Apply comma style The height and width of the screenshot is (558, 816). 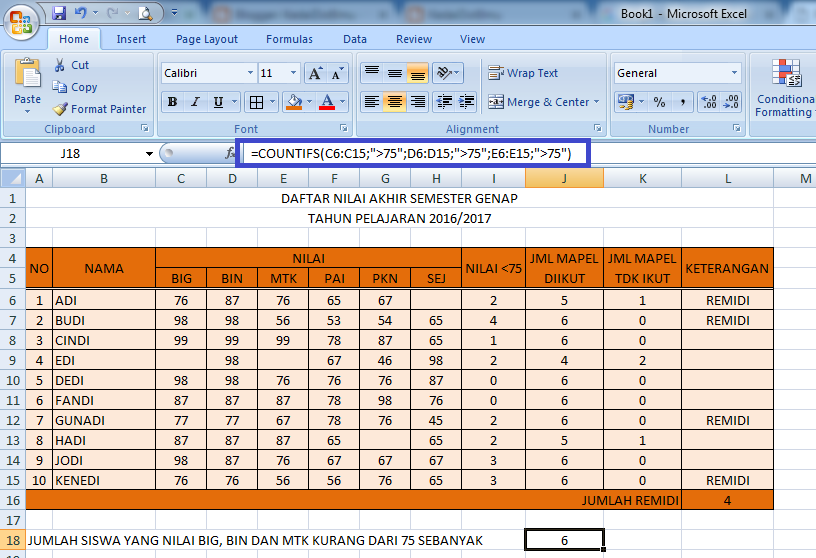pos(682,102)
